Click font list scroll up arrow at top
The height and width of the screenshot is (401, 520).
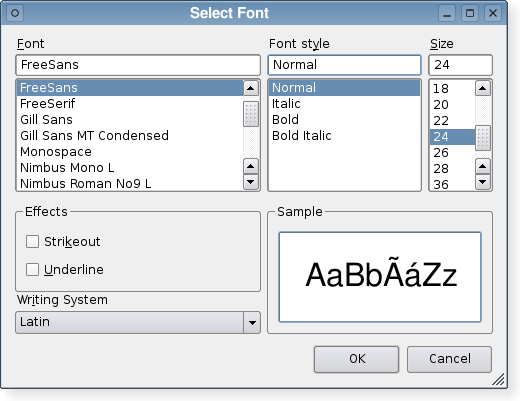(251, 88)
